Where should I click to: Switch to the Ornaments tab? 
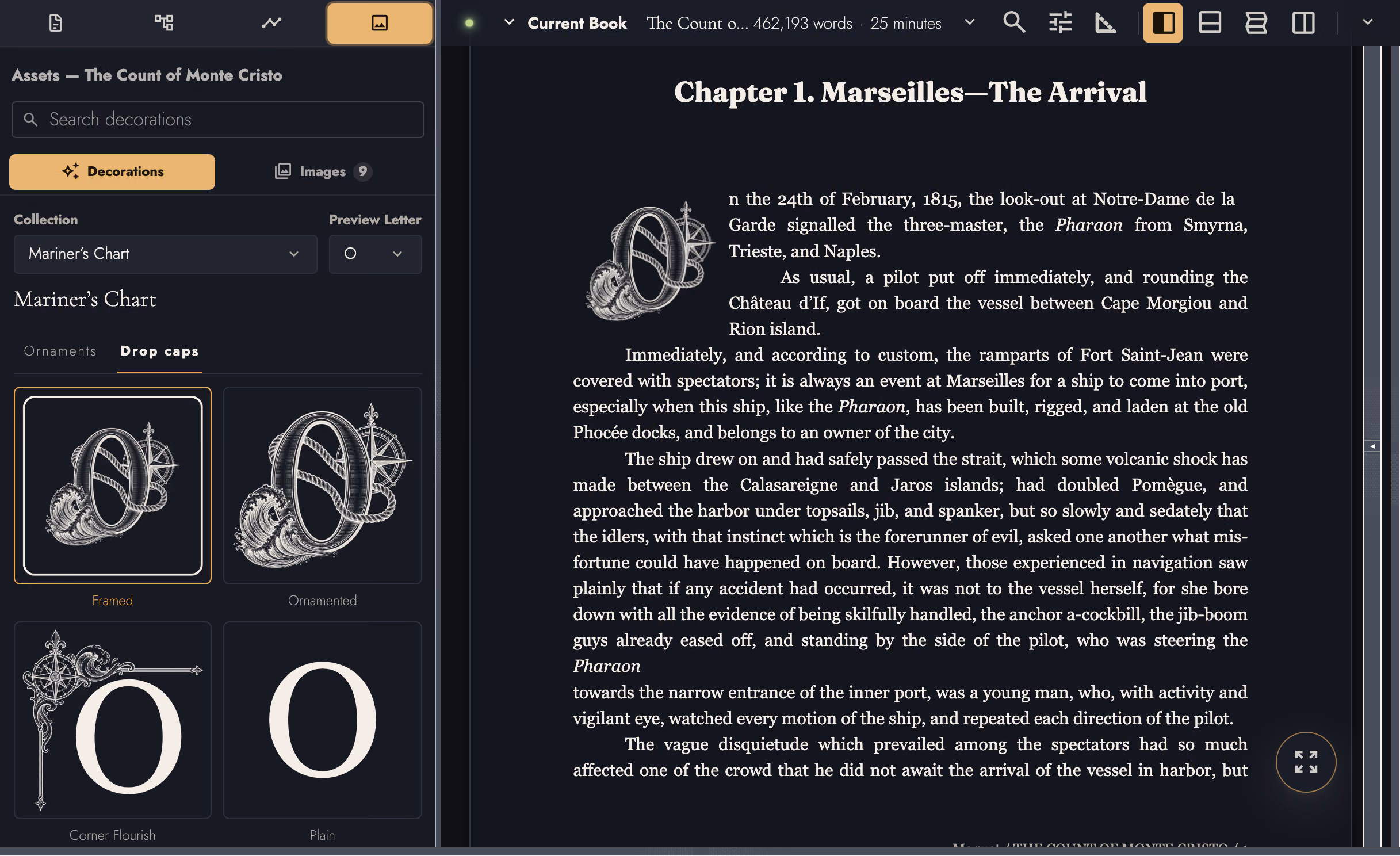pos(60,351)
